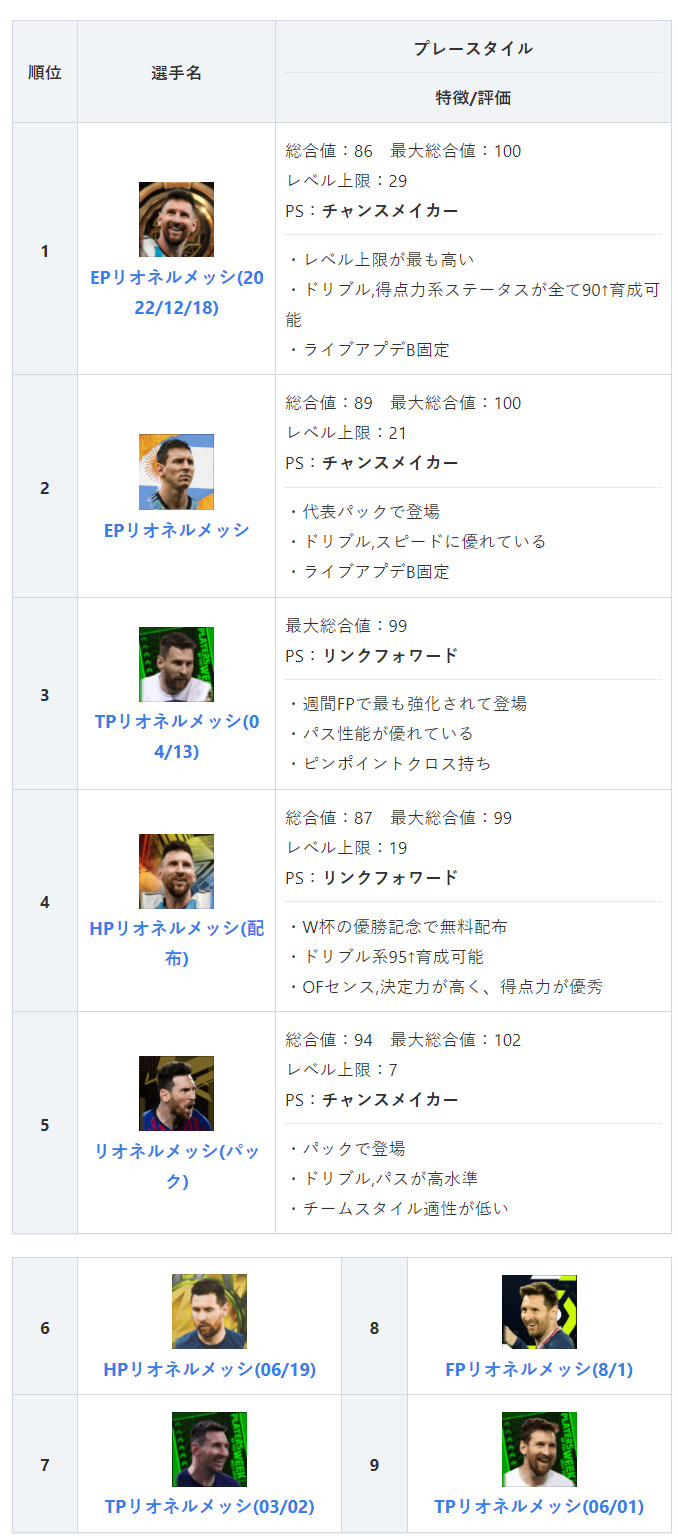678x1537 pixels.
Task: Click the TPリオネルメッシ(03/02) card image
Action: (209, 1449)
